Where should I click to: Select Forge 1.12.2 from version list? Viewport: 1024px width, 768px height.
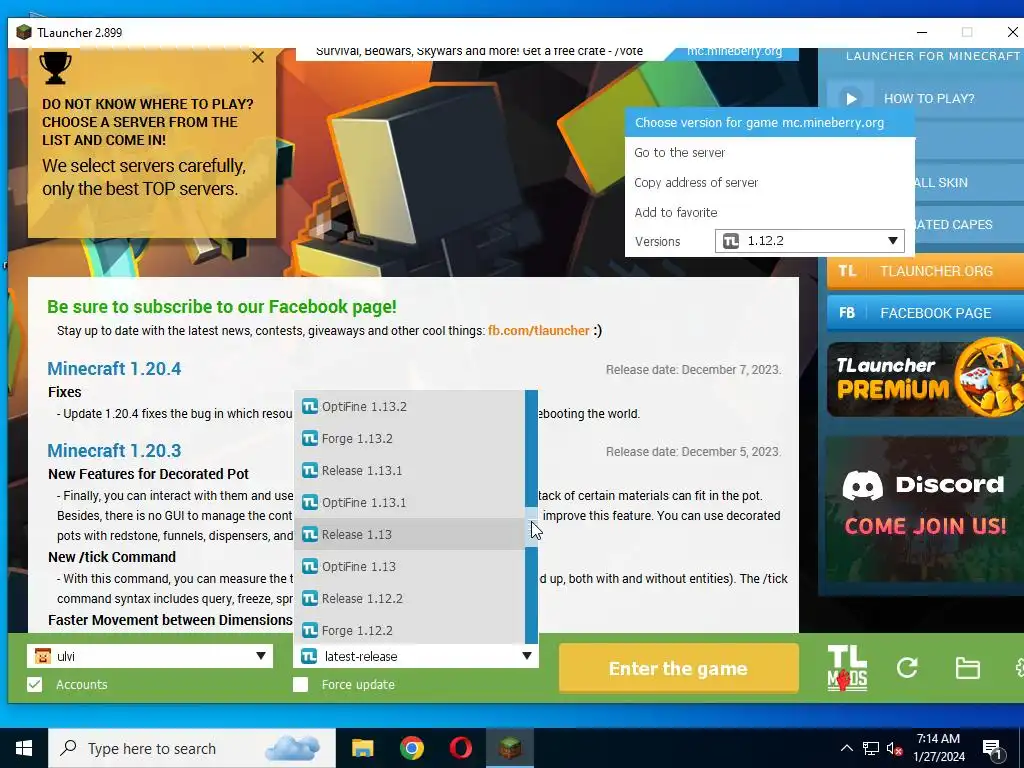coord(409,630)
